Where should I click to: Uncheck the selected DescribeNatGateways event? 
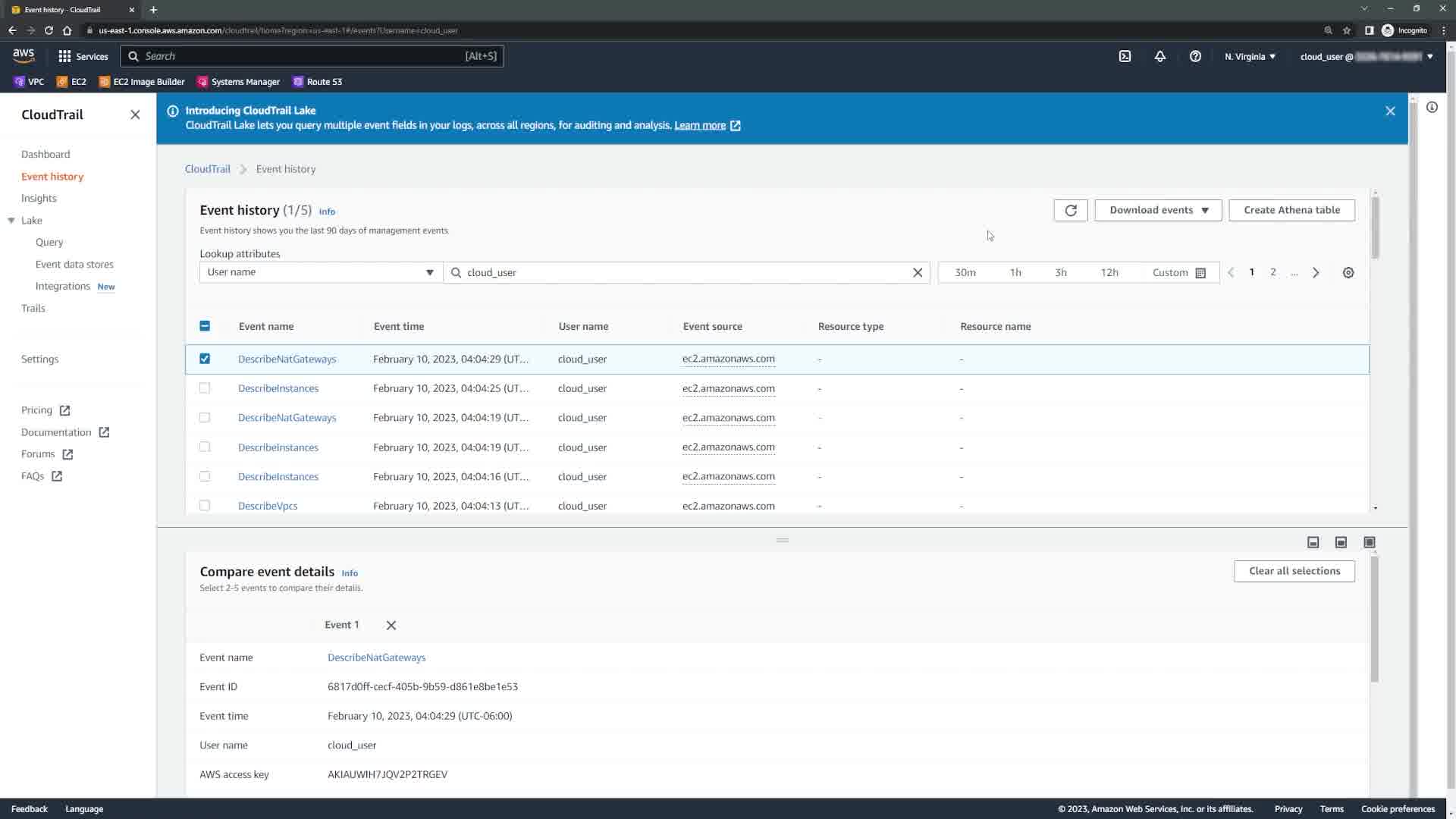coord(205,359)
